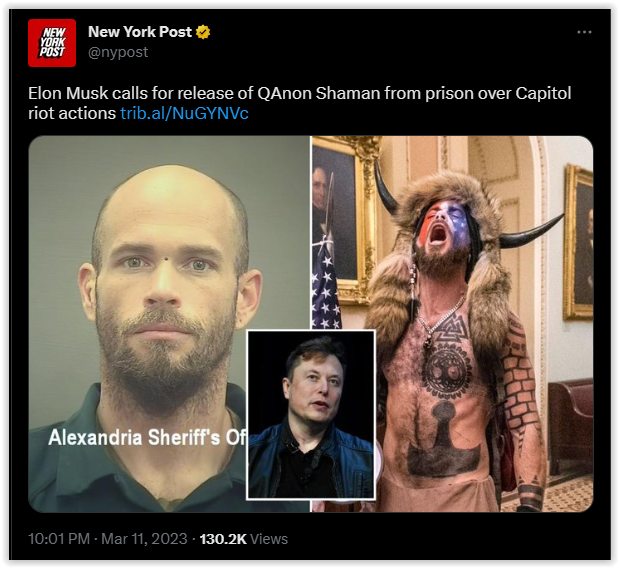
Task: Click the words Elon Musk in tweet
Action: 68,94
